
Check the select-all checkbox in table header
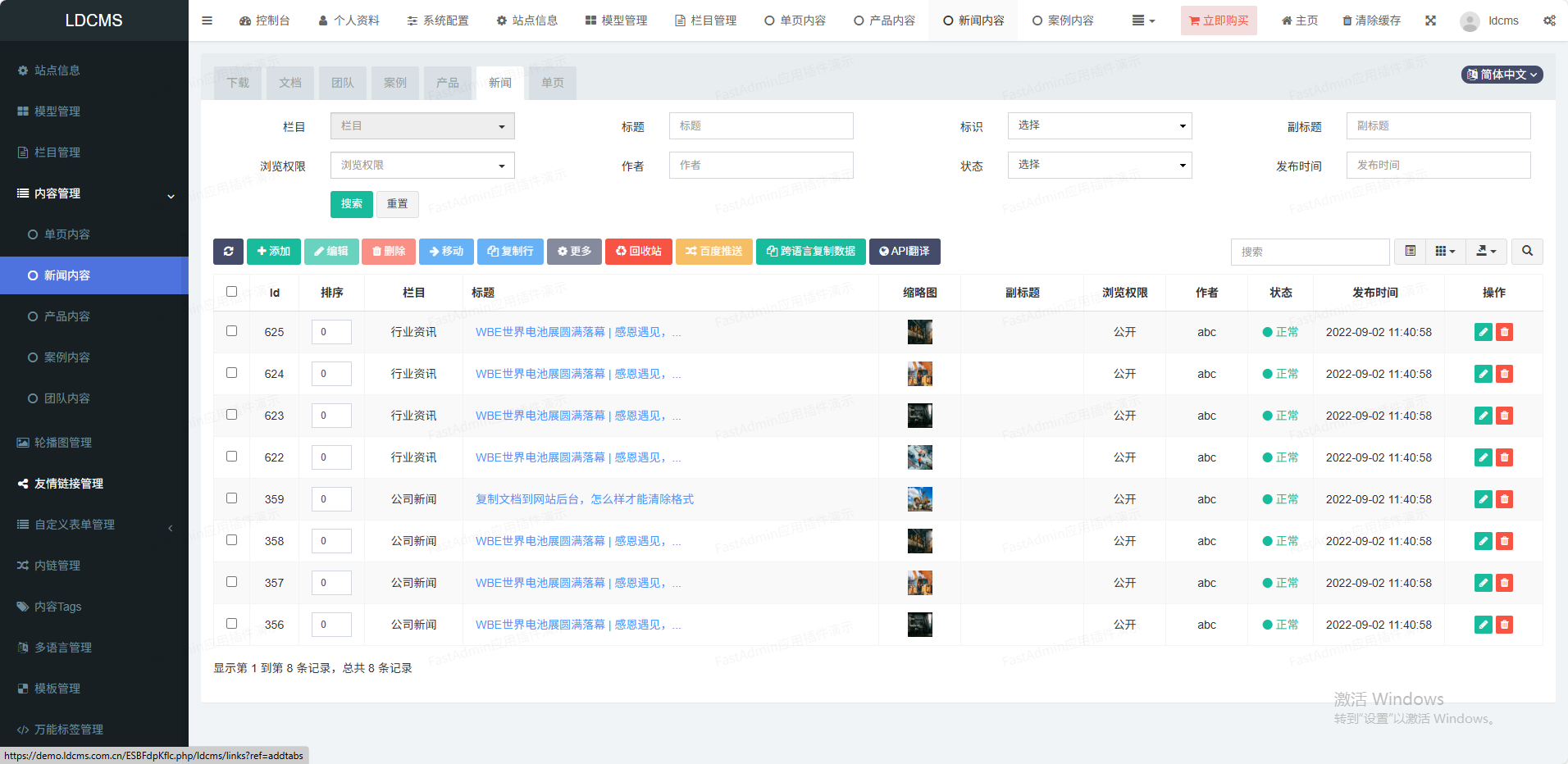pos(231,292)
